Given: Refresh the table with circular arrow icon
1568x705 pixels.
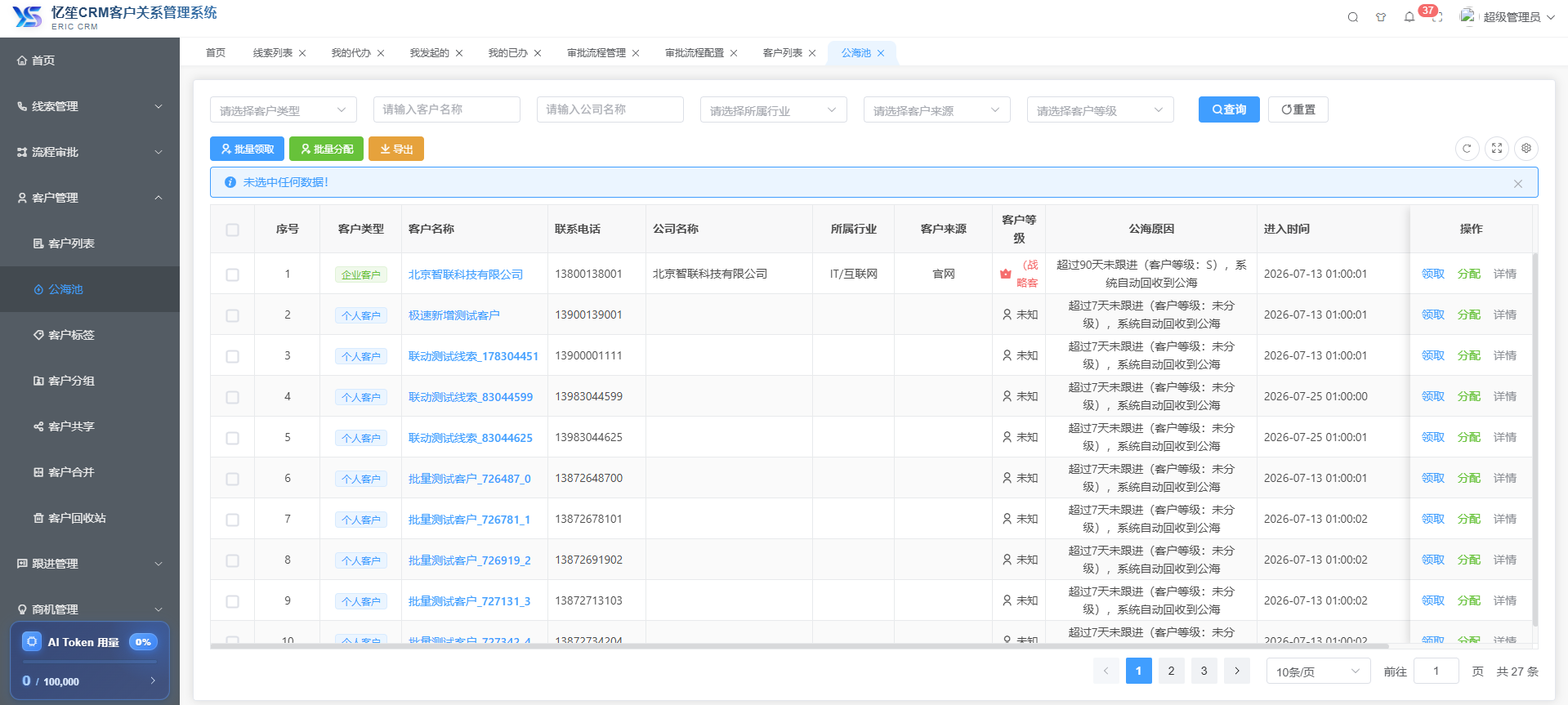Looking at the screenshot, I should [1467, 149].
